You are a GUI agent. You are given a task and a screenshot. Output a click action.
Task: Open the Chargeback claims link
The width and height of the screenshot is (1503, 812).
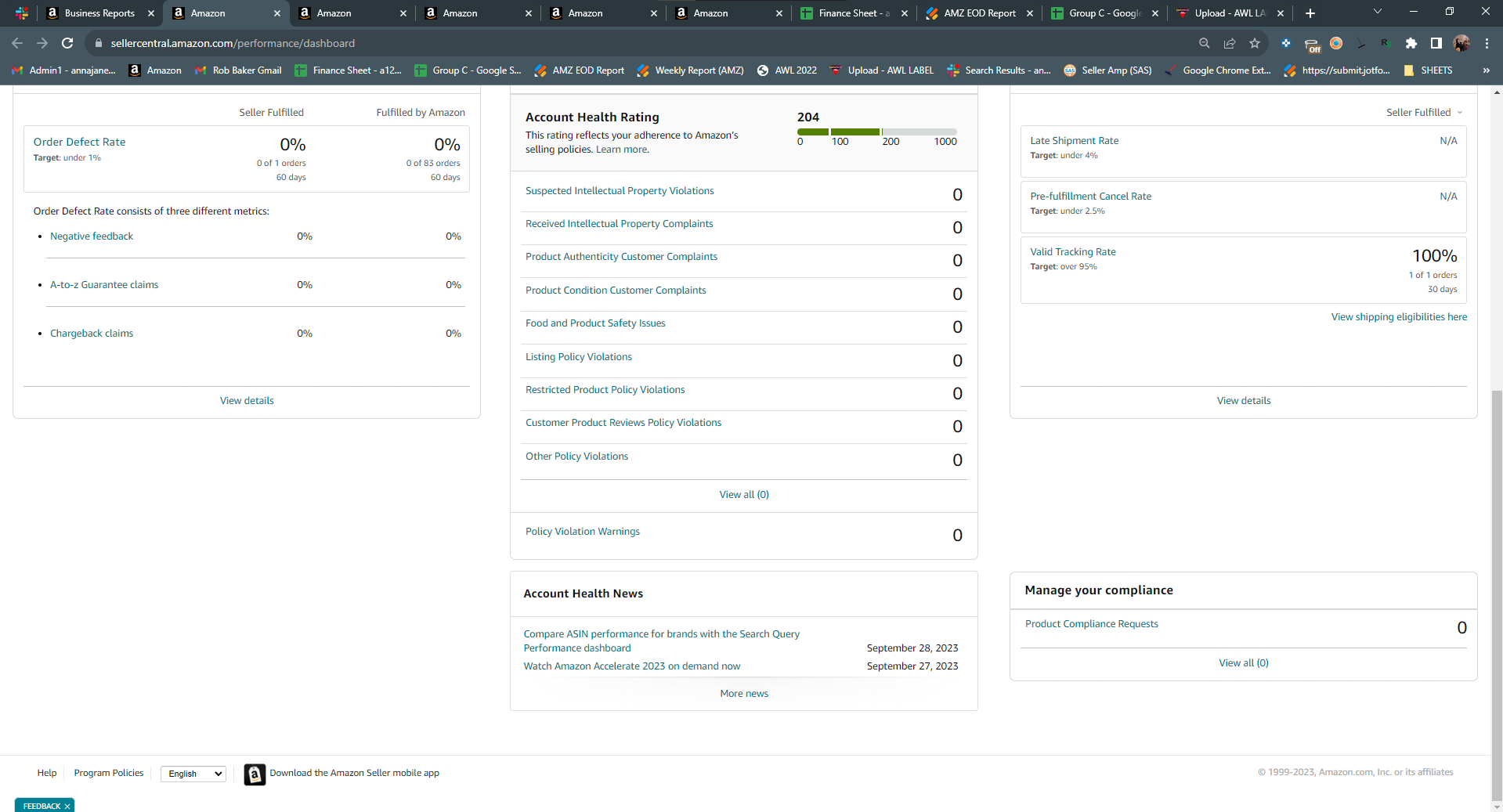point(92,334)
